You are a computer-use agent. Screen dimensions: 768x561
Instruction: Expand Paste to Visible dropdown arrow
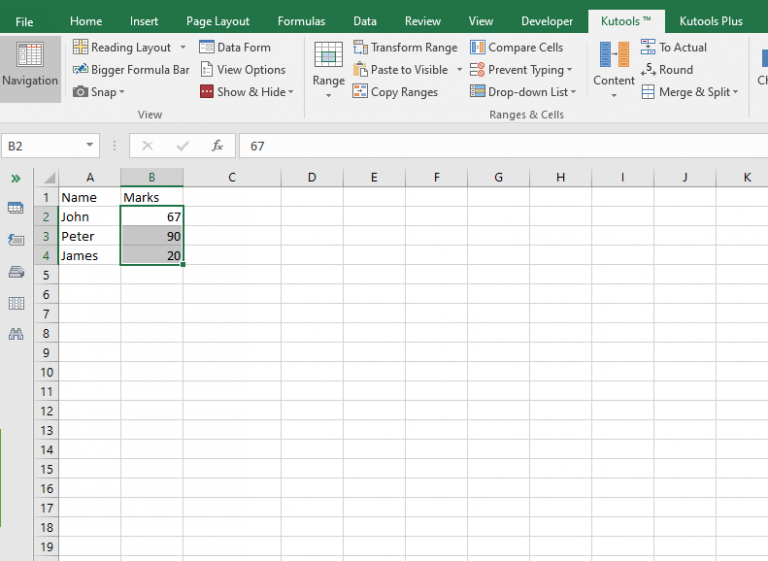pyautogui.click(x=459, y=70)
